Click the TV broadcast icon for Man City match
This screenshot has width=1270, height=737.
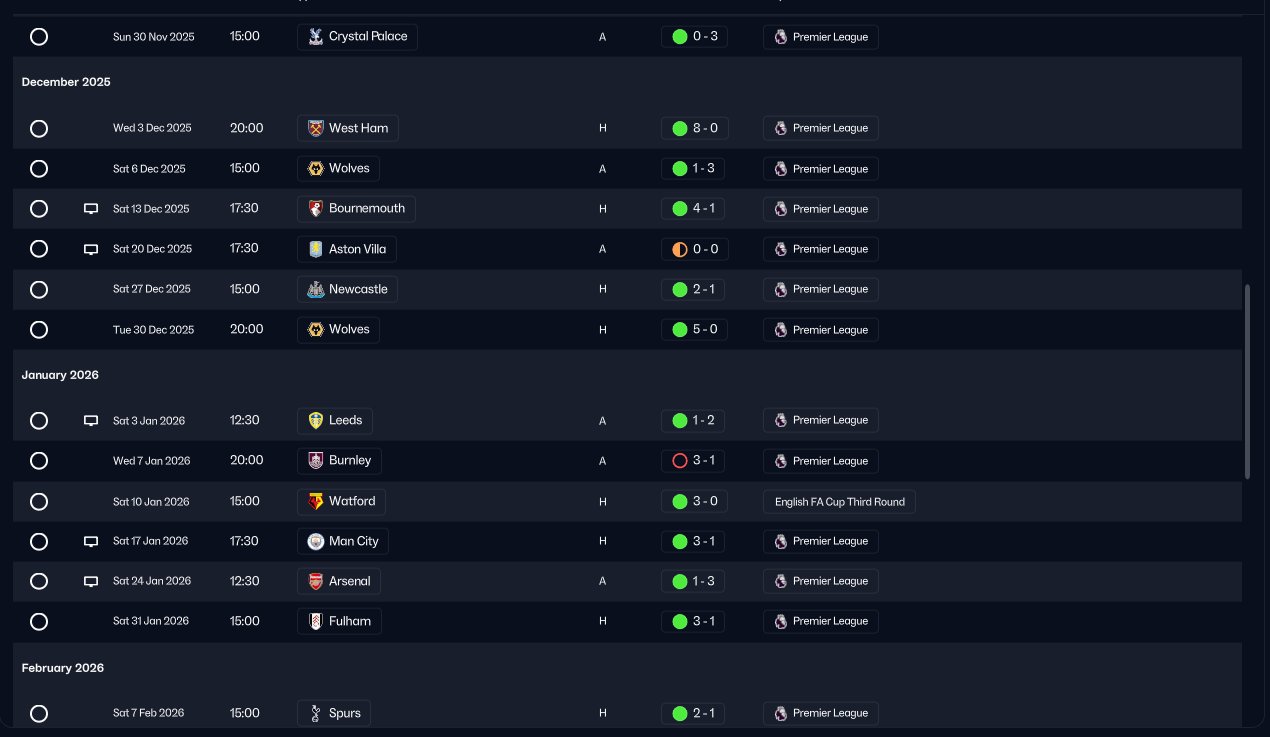point(91,542)
